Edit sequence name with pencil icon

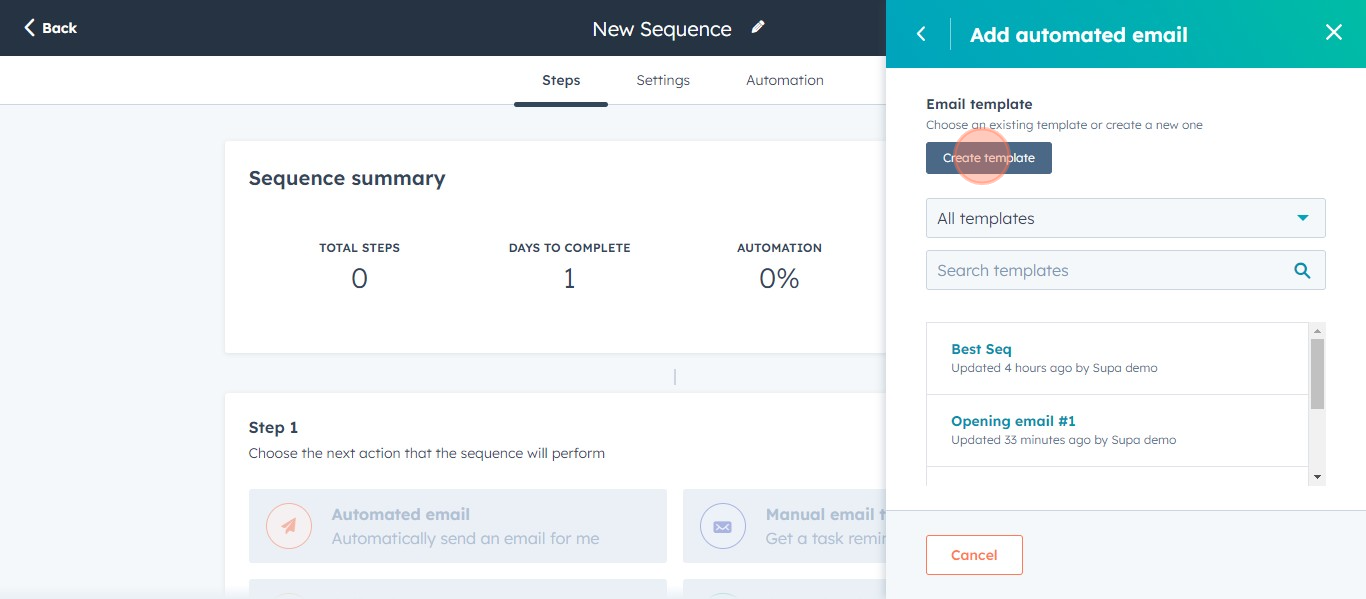click(x=758, y=28)
